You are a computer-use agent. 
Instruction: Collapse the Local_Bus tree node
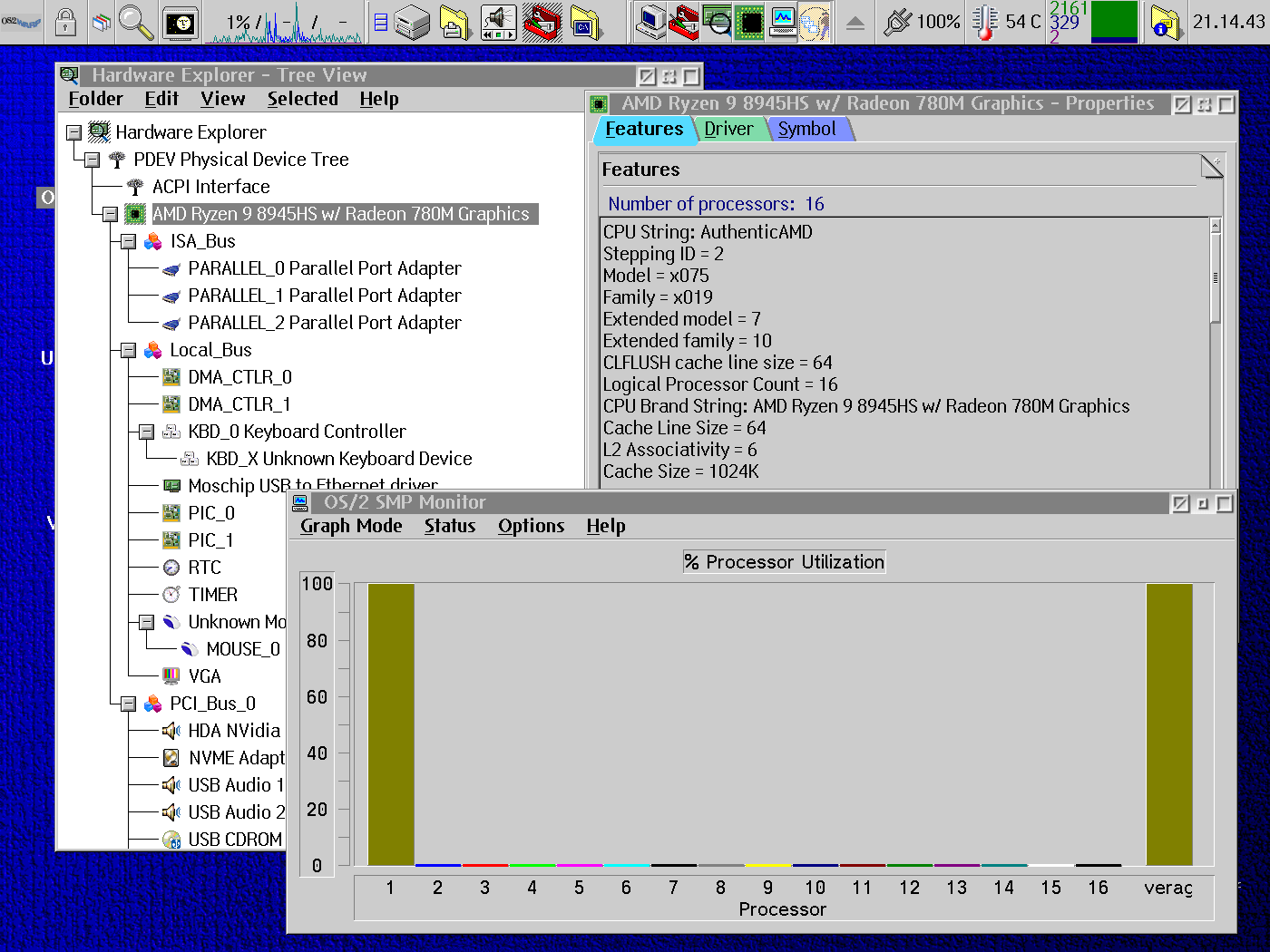tap(128, 350)
